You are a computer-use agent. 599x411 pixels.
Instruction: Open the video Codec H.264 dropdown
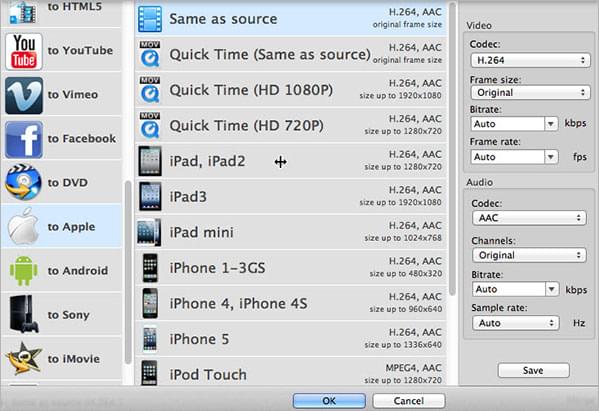click(530, 60)
